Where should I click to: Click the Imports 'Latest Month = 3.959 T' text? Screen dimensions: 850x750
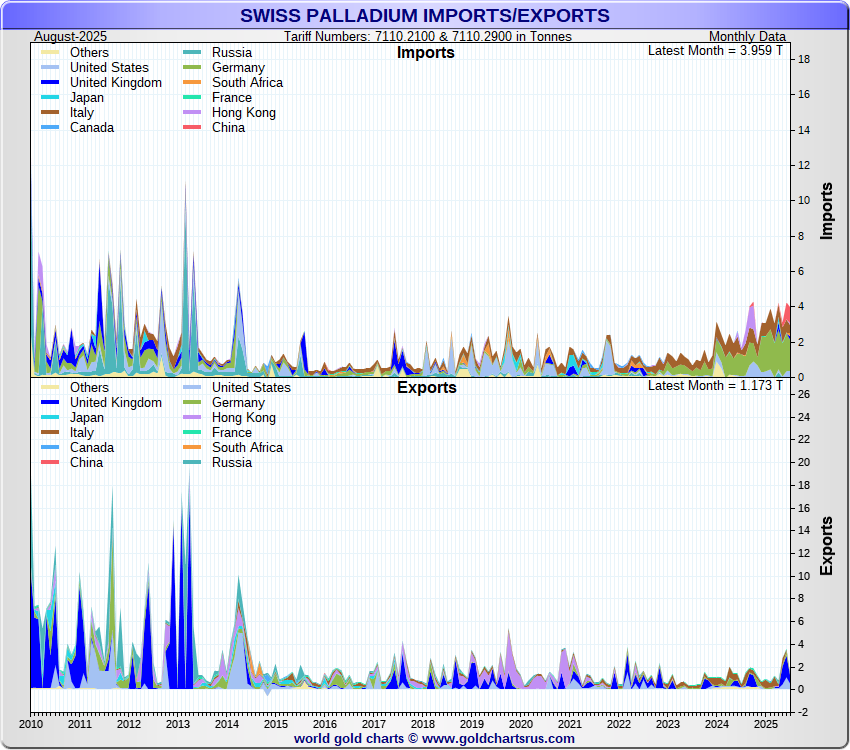pos(715,50)
